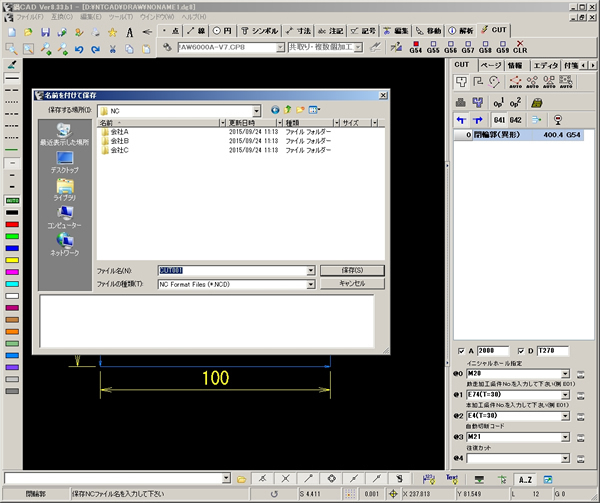
Task: Click the Open folder toolbar icon
Action: [28, 32]
